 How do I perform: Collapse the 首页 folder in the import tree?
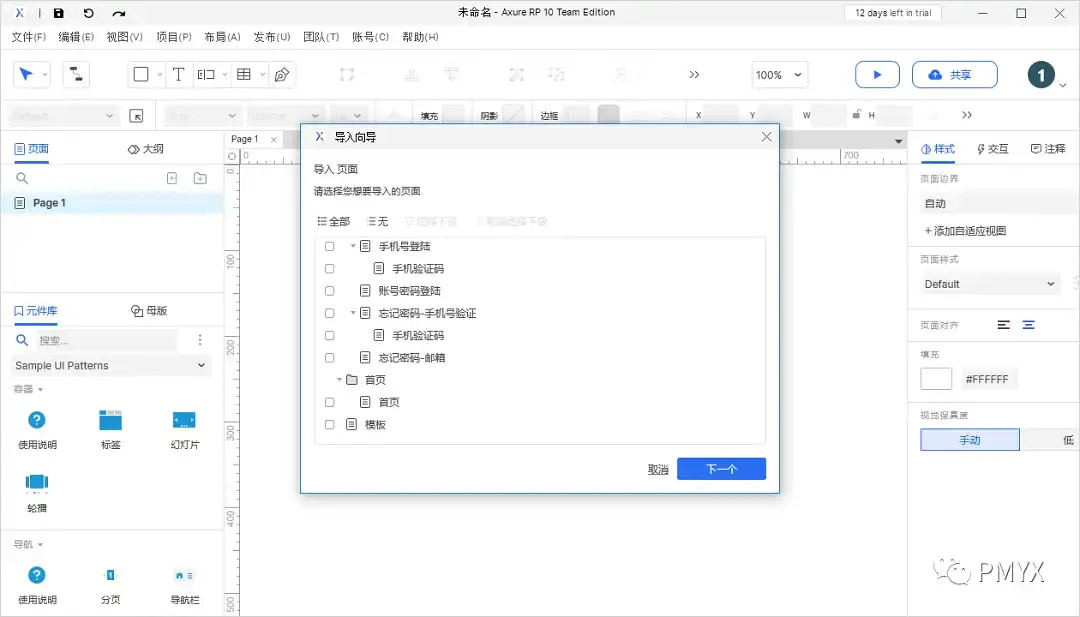coord(339,379)
